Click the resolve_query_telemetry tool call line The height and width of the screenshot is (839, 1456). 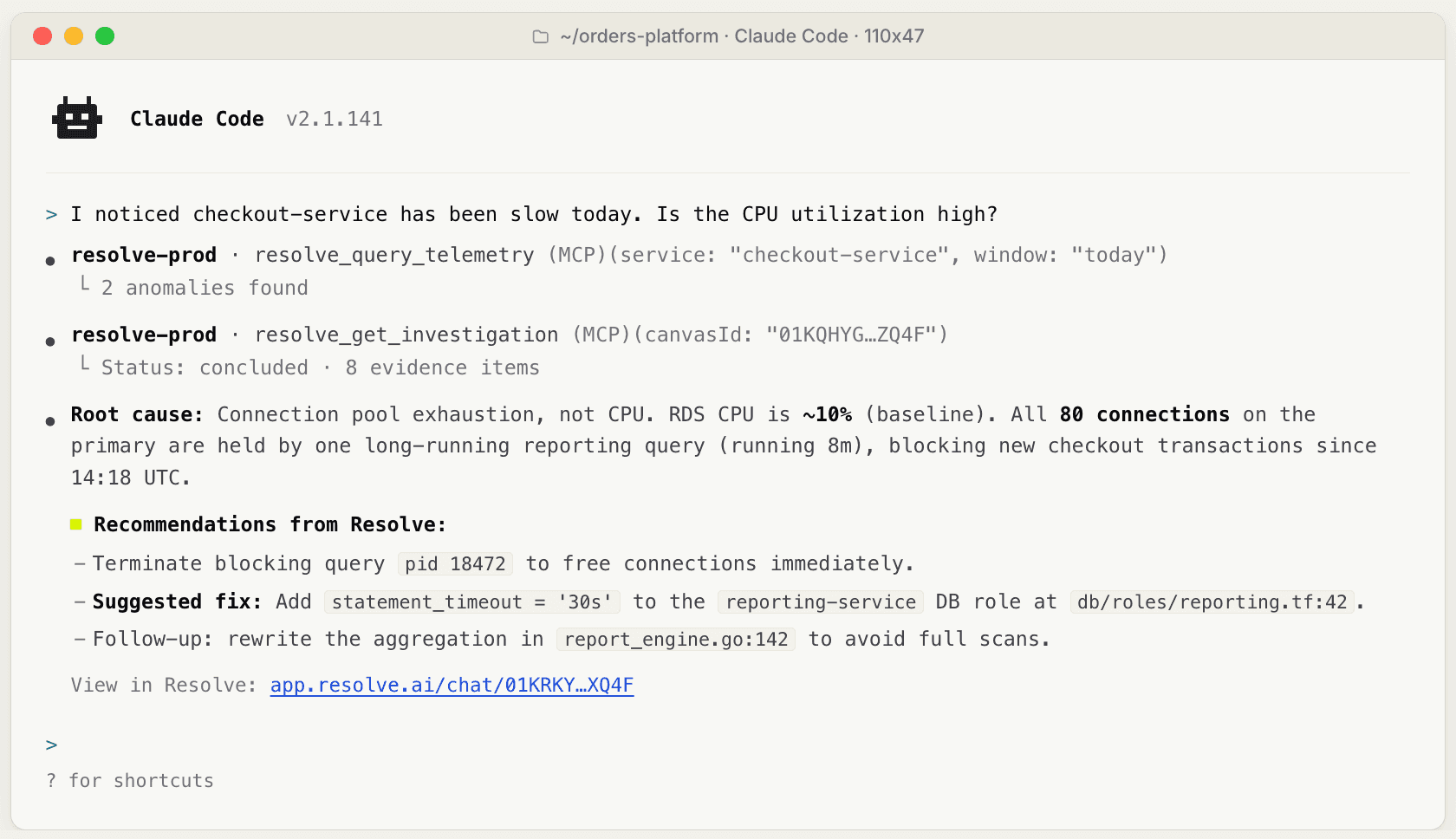point(620,255)
